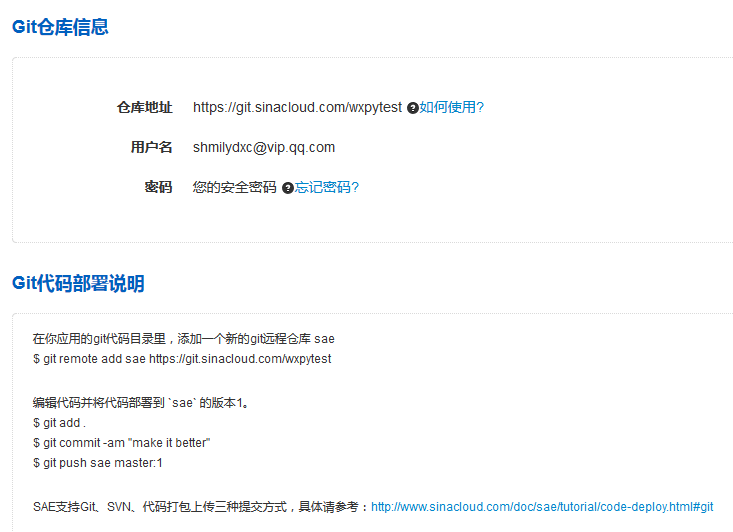Screen dimensions: 733x532
Task: Click the username shmilydxc@vip.qq.com
Action: coord(264,148)
